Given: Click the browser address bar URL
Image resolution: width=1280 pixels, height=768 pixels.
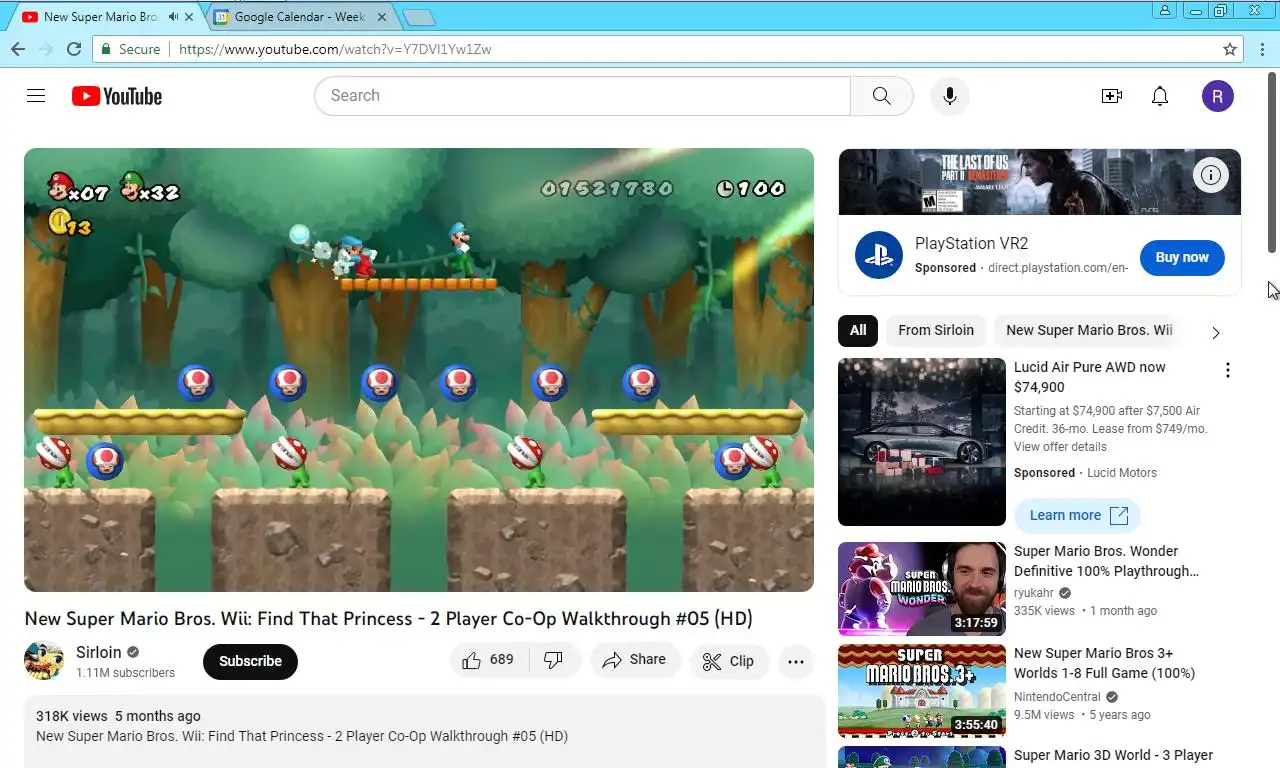Looking at the screenshot, I should [335, 49].
